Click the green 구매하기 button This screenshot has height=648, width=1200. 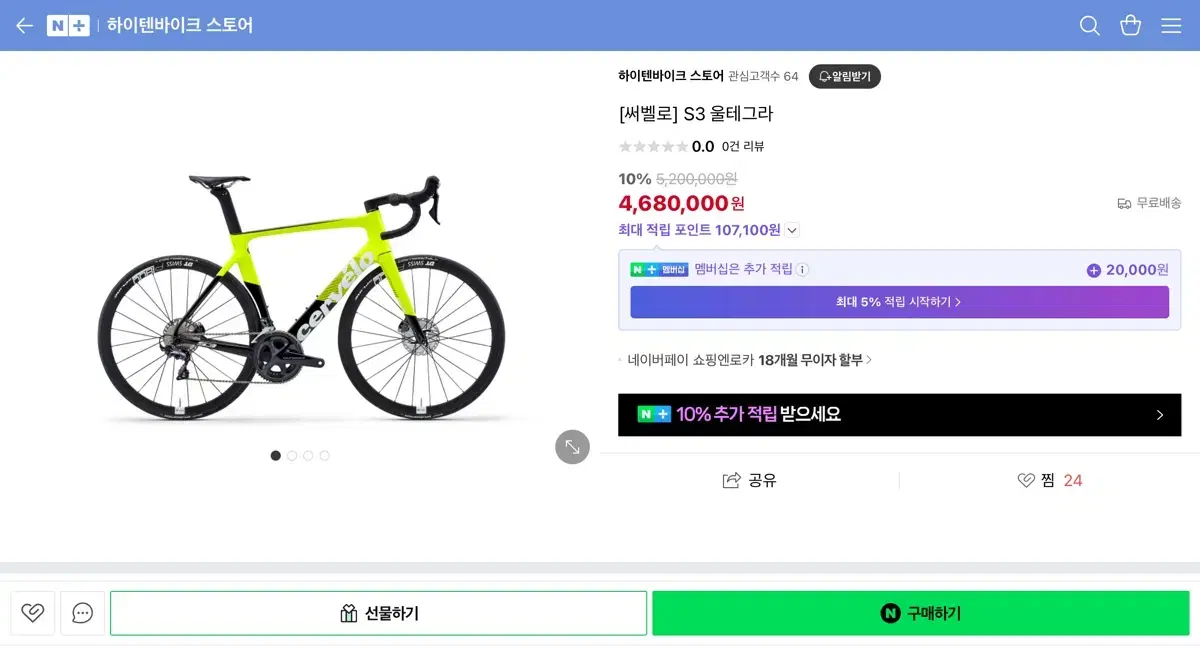pos(920,613)
